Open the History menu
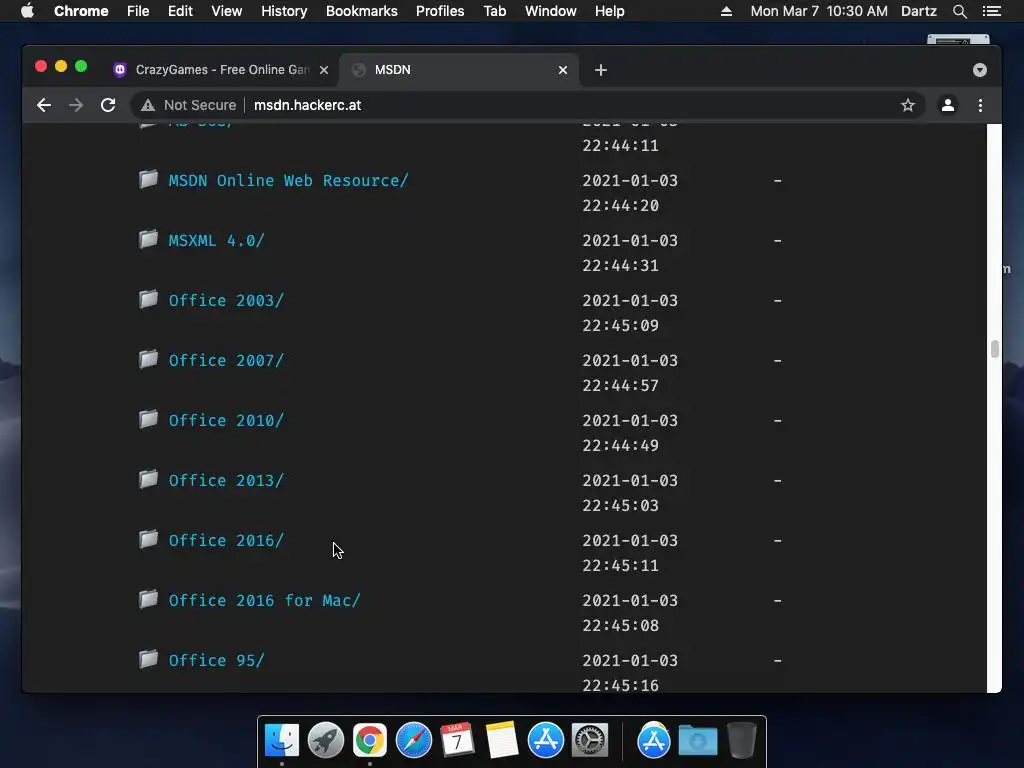Screen dimensions: 1024x768 (x=284, y=11)
